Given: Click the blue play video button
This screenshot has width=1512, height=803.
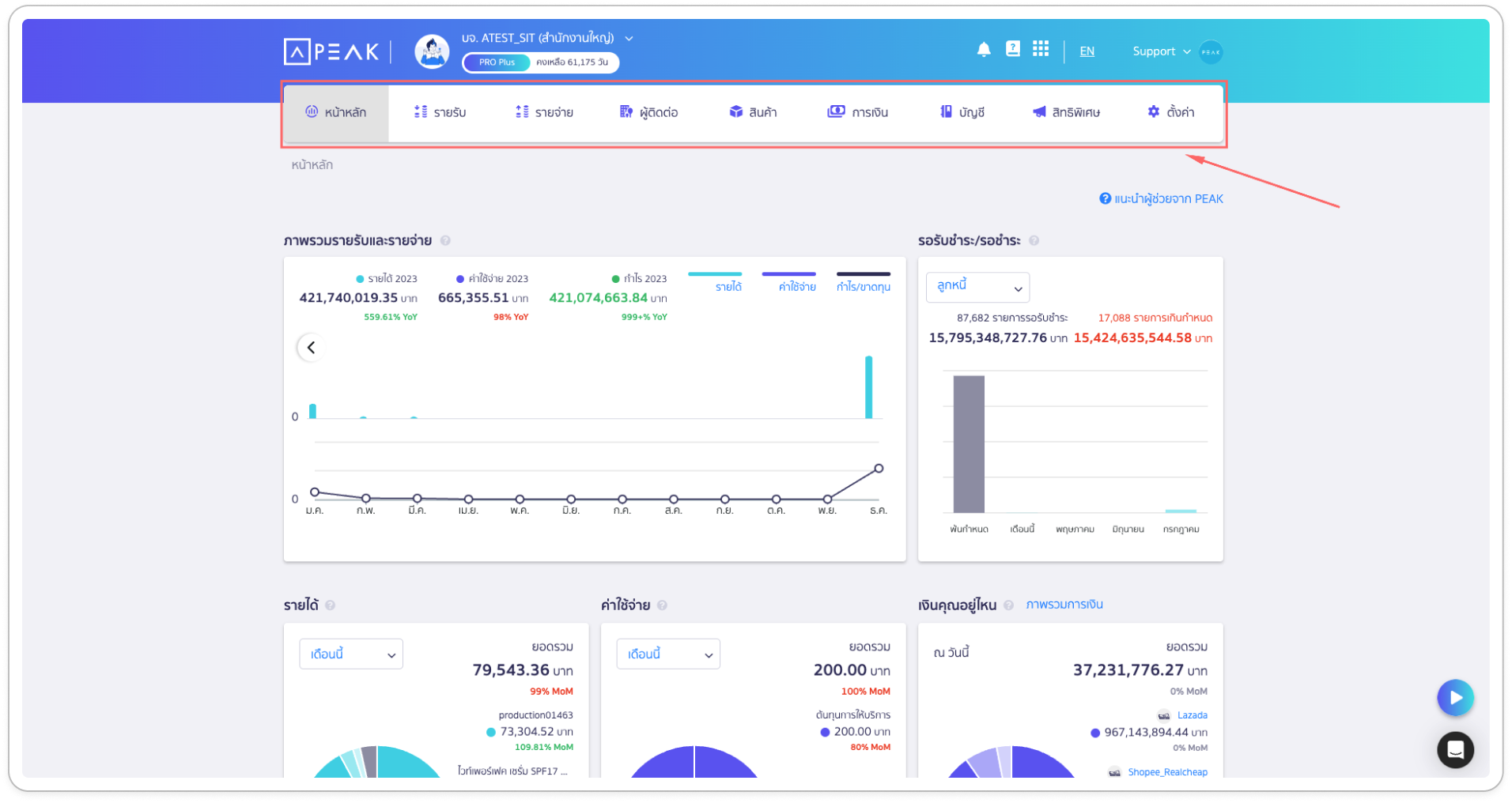Looking at the screenshot, I should (1455, 697).
